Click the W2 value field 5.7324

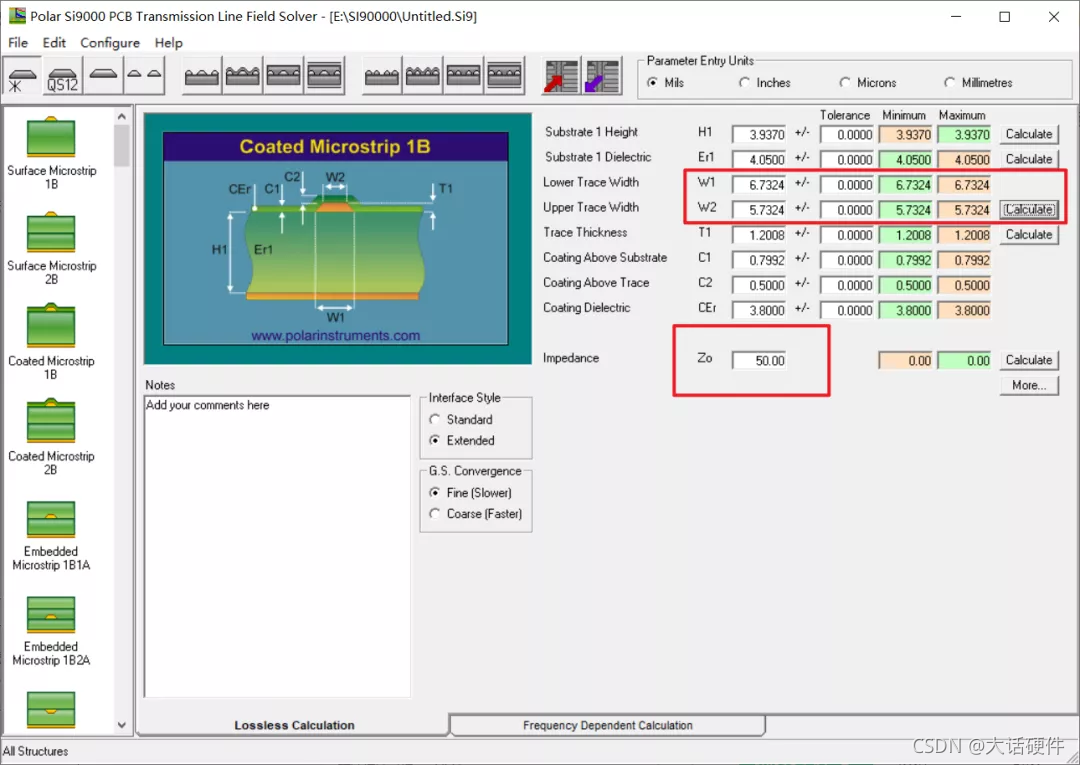[x=758, y=210]
